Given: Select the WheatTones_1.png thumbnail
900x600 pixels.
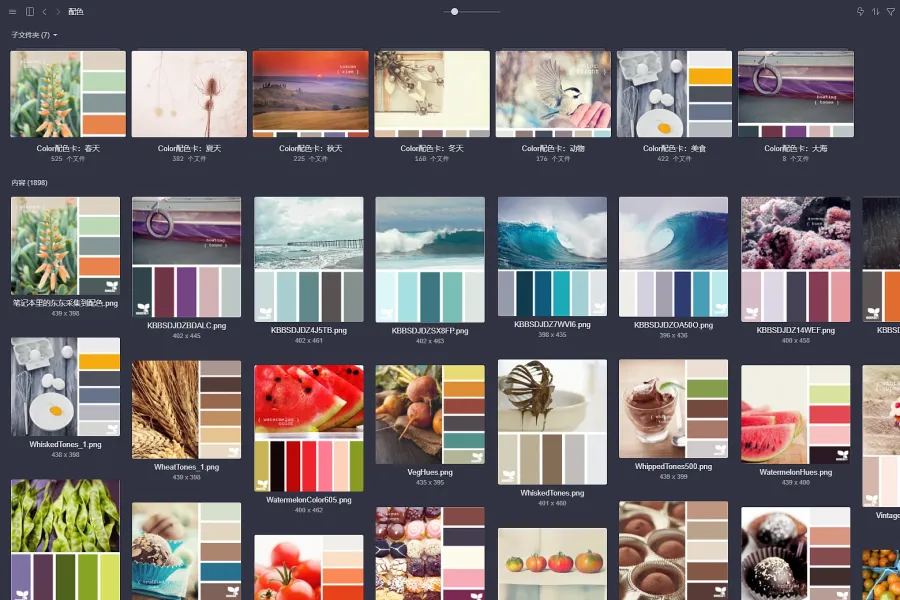Looking at the screenshot, I should (x=187, y=408).
